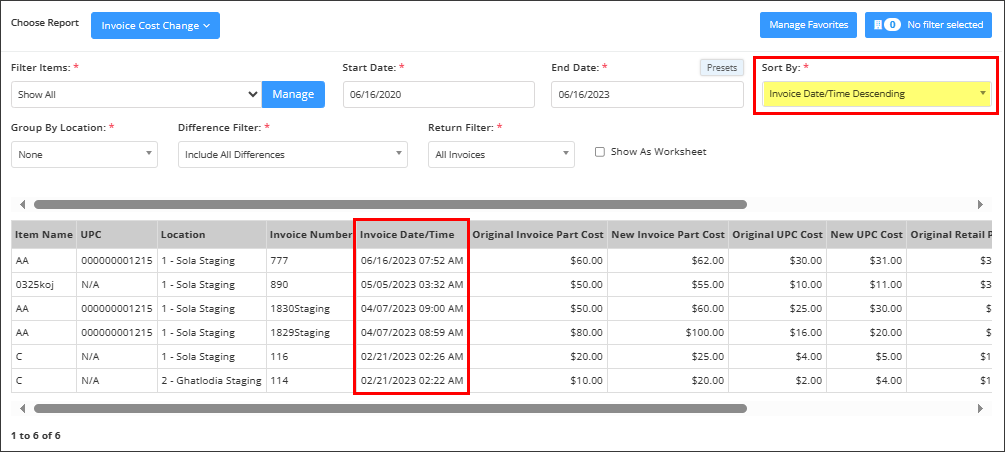Click the $62.00 new invoice part cost
Image resolution: width=1005 pixels, height=452 pixels.
pos(668,261)
